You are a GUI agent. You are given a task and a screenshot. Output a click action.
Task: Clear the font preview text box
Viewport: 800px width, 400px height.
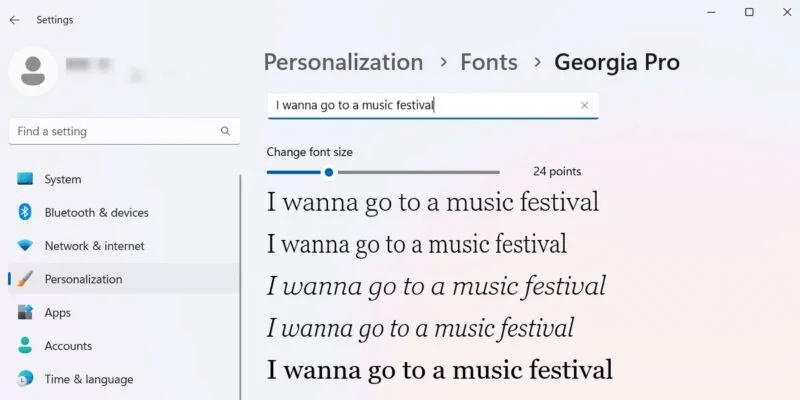click(x=585, y=106)
